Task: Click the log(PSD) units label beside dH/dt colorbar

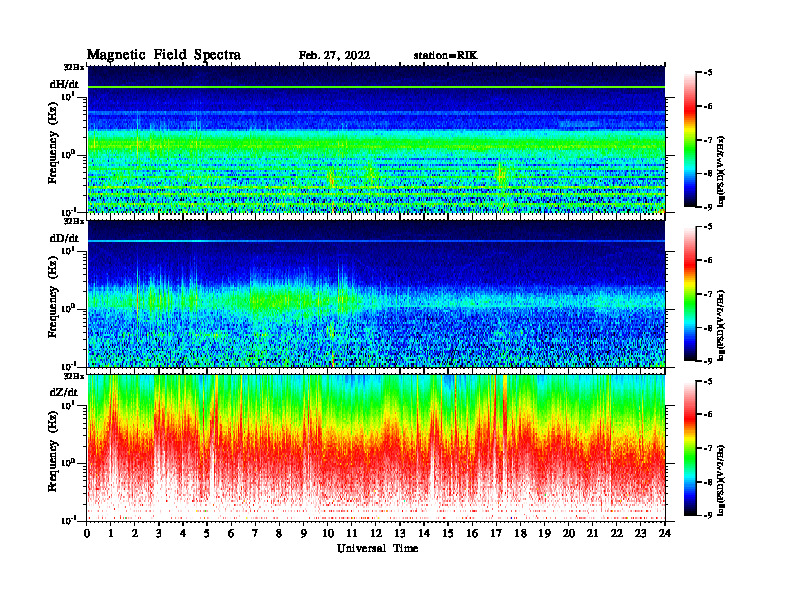Action: (x=721, y=171)
